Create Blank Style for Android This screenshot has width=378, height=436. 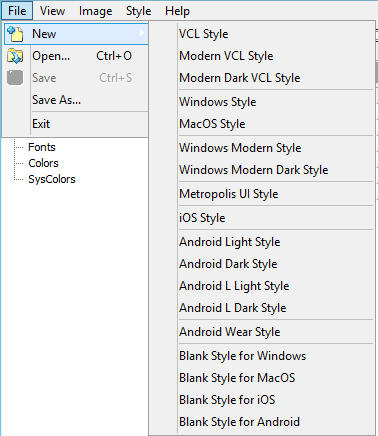pyautogui.click(x=262, y=422)
